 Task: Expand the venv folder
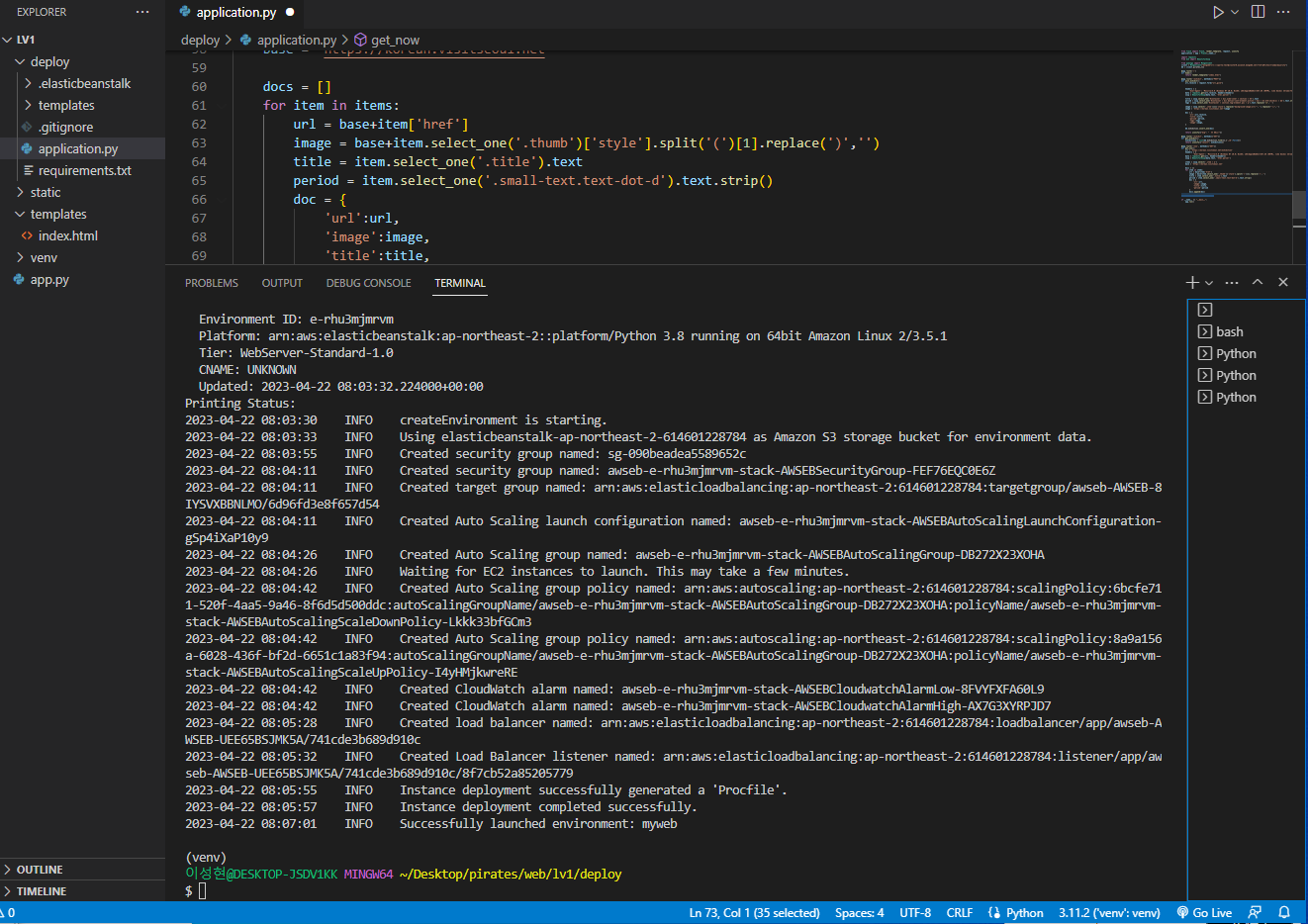tap(82, 257)
